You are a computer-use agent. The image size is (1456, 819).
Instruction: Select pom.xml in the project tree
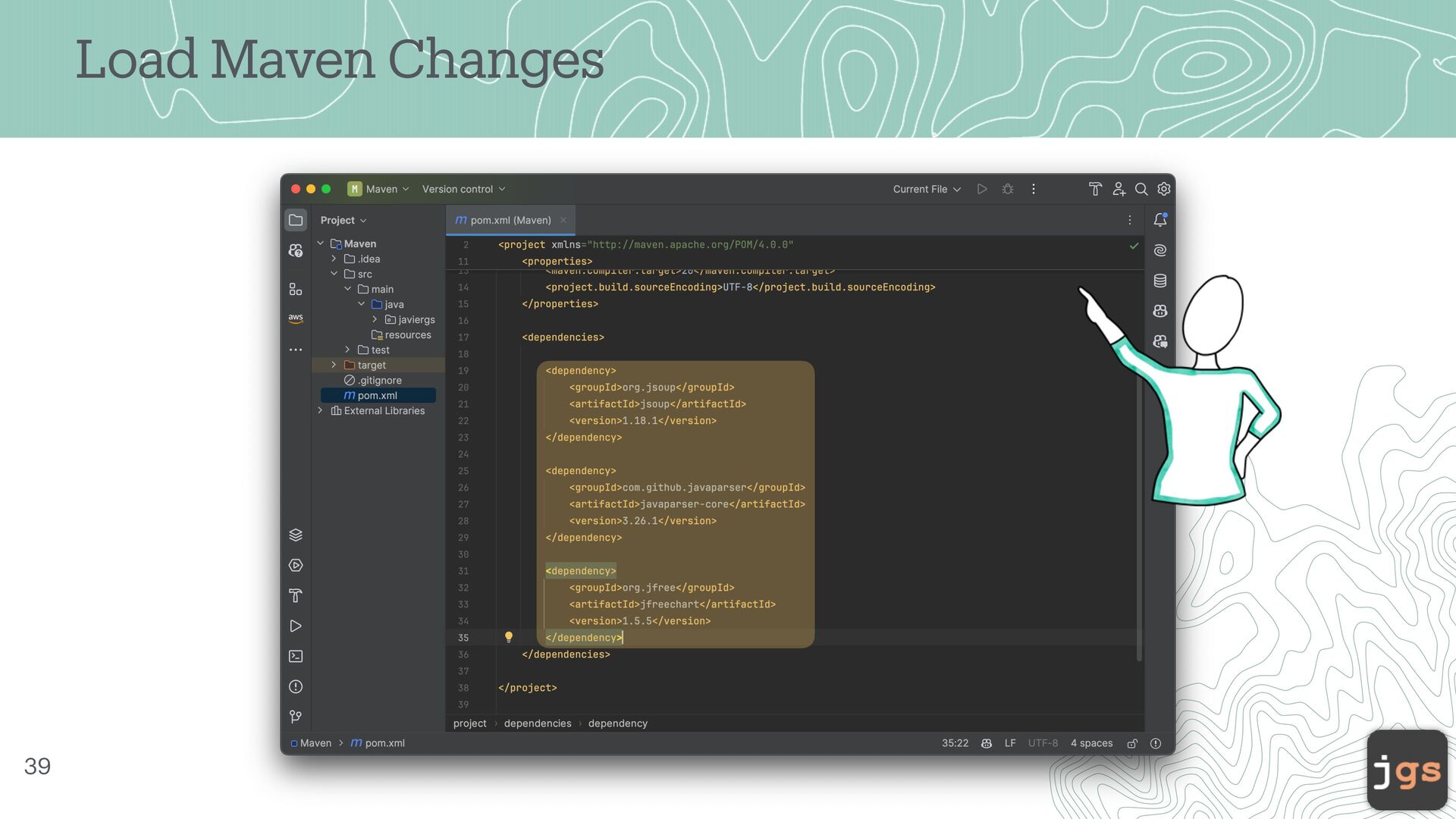click(x=378, y=395)
